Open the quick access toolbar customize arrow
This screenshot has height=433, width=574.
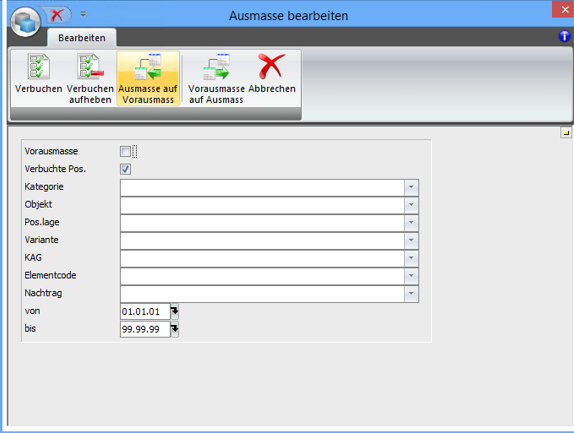click(83, 15)
